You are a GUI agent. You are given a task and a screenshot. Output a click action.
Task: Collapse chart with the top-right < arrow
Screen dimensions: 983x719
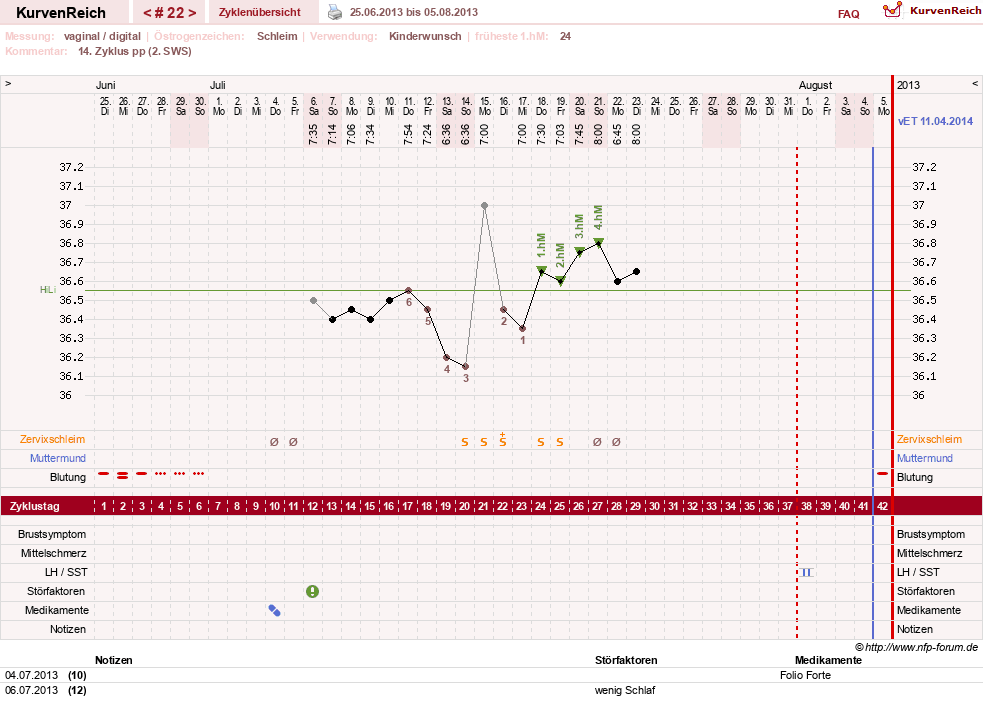tap(975, 83)
